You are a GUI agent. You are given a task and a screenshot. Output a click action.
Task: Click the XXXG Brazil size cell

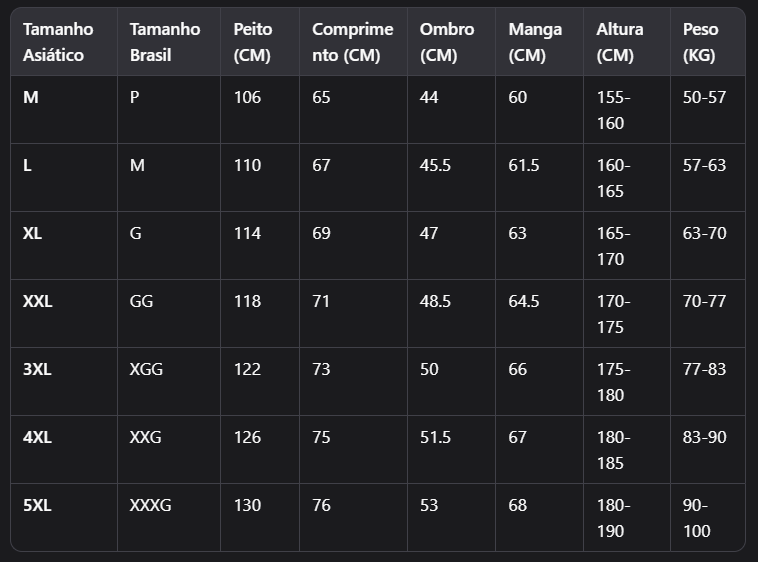[x=150, y=505]
